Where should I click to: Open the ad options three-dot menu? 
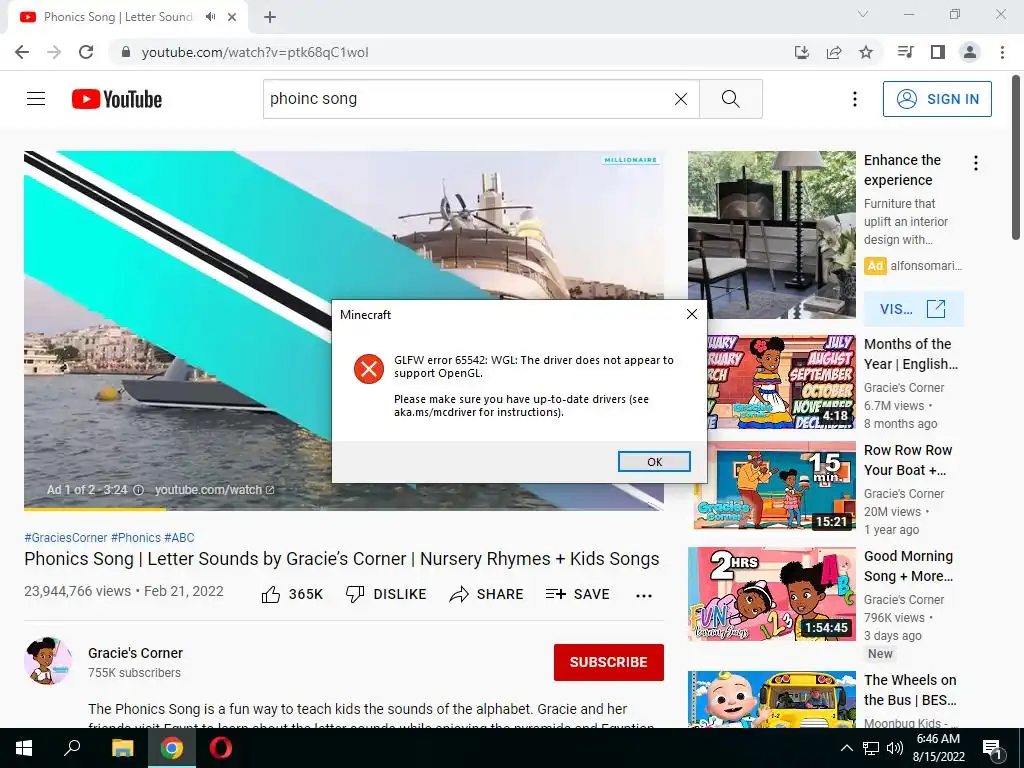tap(976, 163)
